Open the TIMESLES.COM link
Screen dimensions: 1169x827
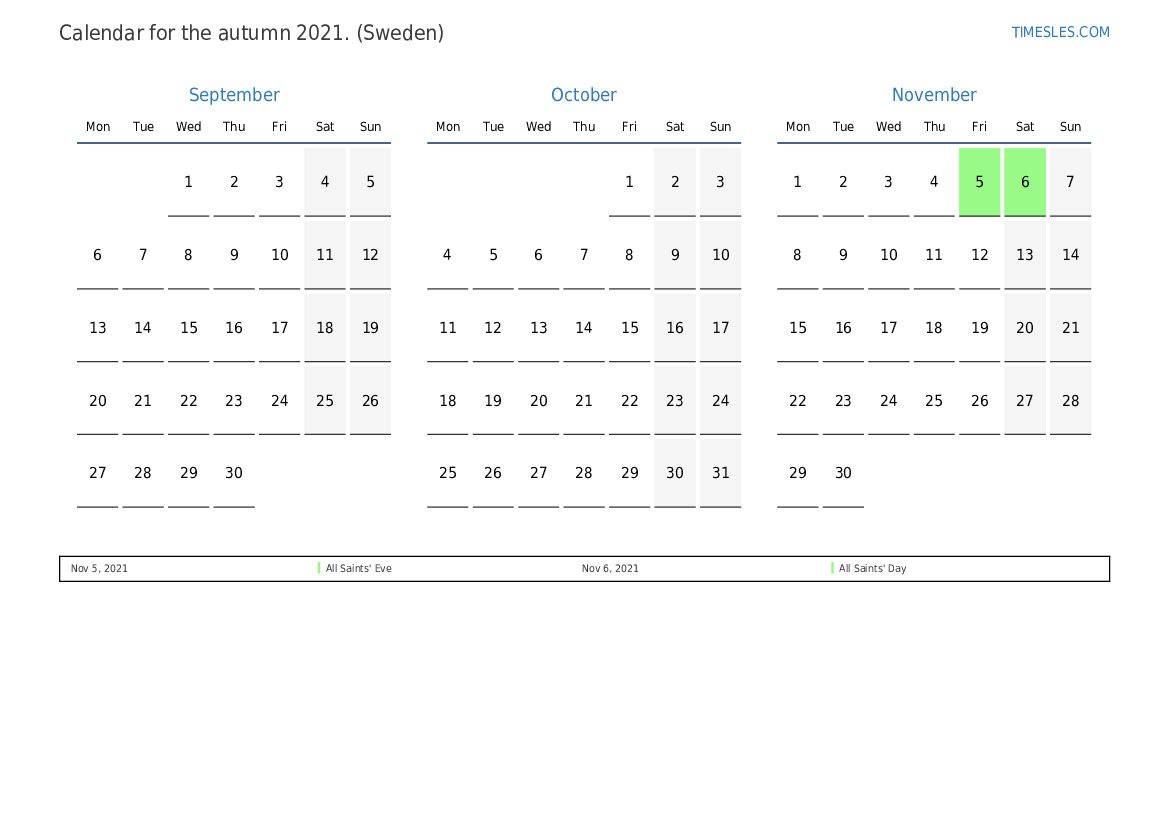pyautogui.click(x=1060, y=32)
